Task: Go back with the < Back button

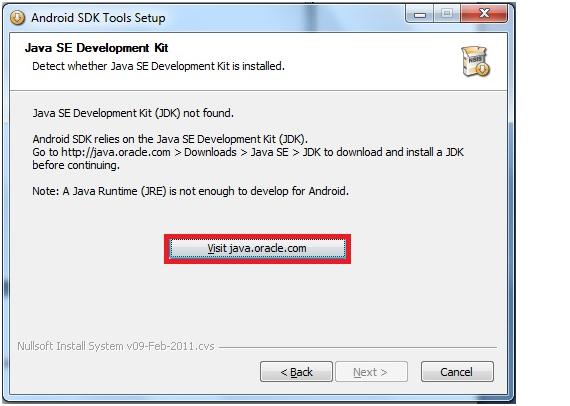Action: pyautogui.click(x=296, y=372)
